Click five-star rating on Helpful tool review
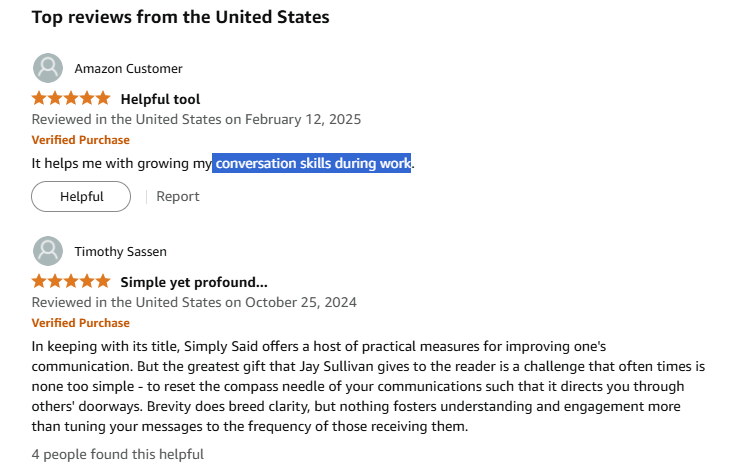 [71, 99]
